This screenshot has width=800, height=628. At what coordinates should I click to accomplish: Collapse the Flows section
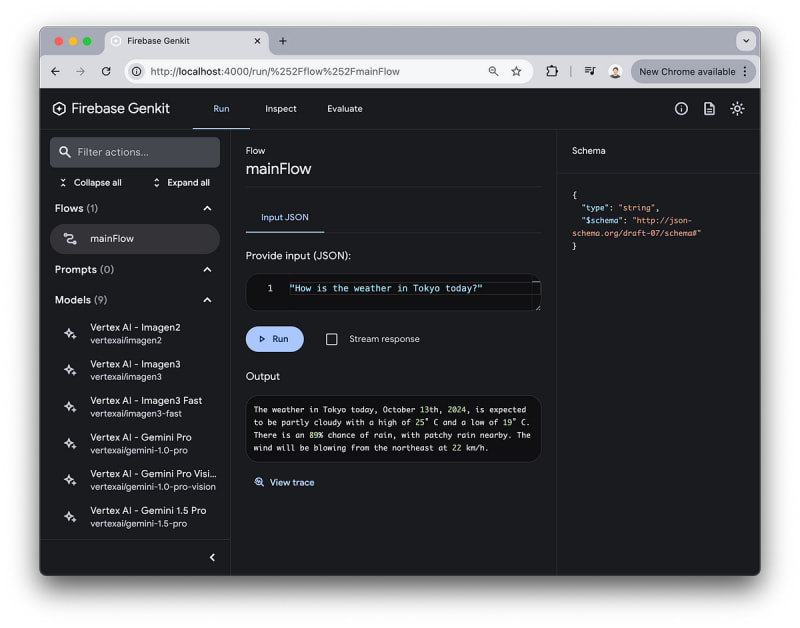coord(207,208)
